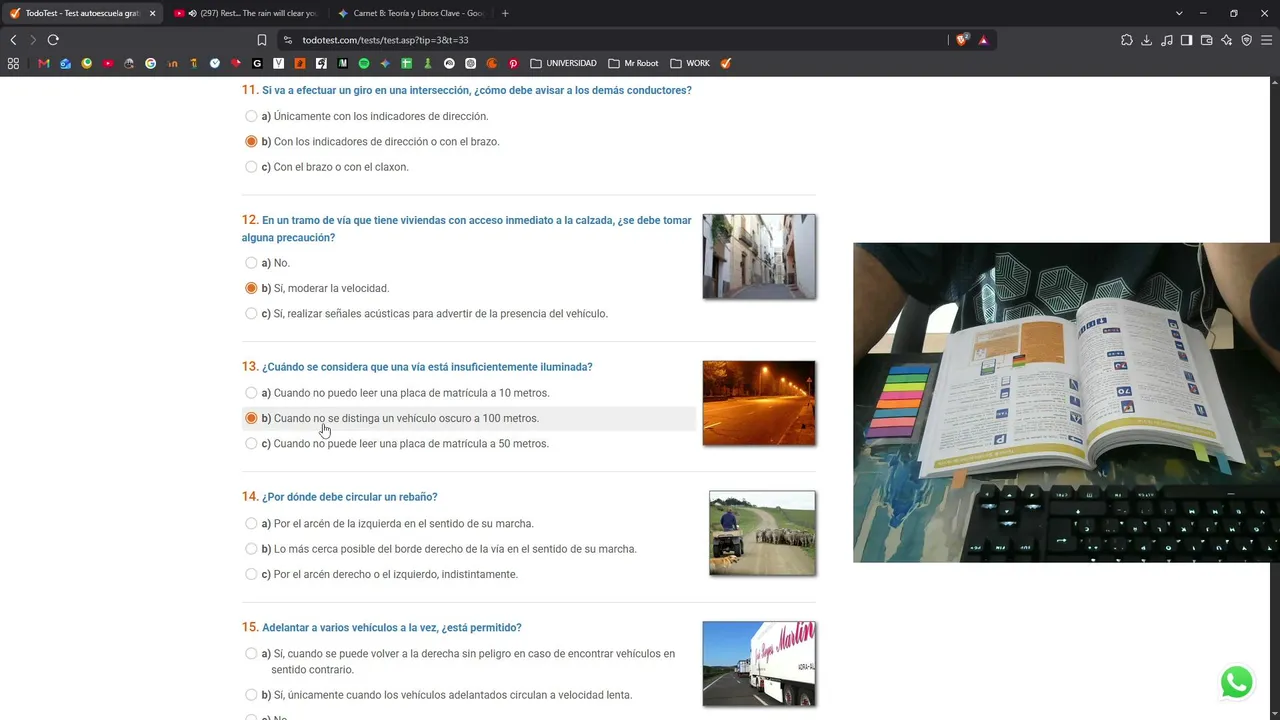Select 'Por el arcén de la izquierda' option
The image size is (1280, 720).
pos(251,523)
